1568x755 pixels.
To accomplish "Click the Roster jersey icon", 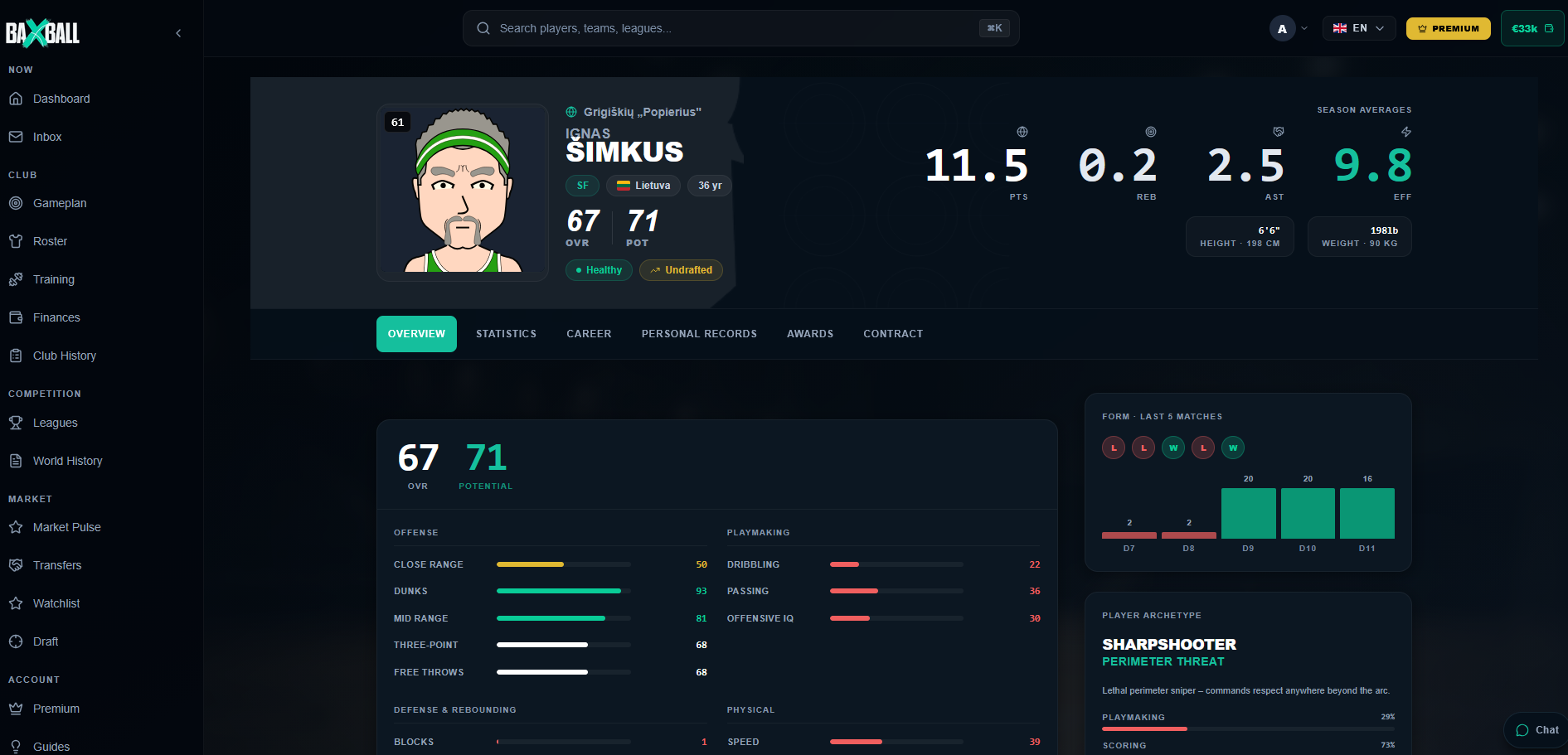I will 16,241.
